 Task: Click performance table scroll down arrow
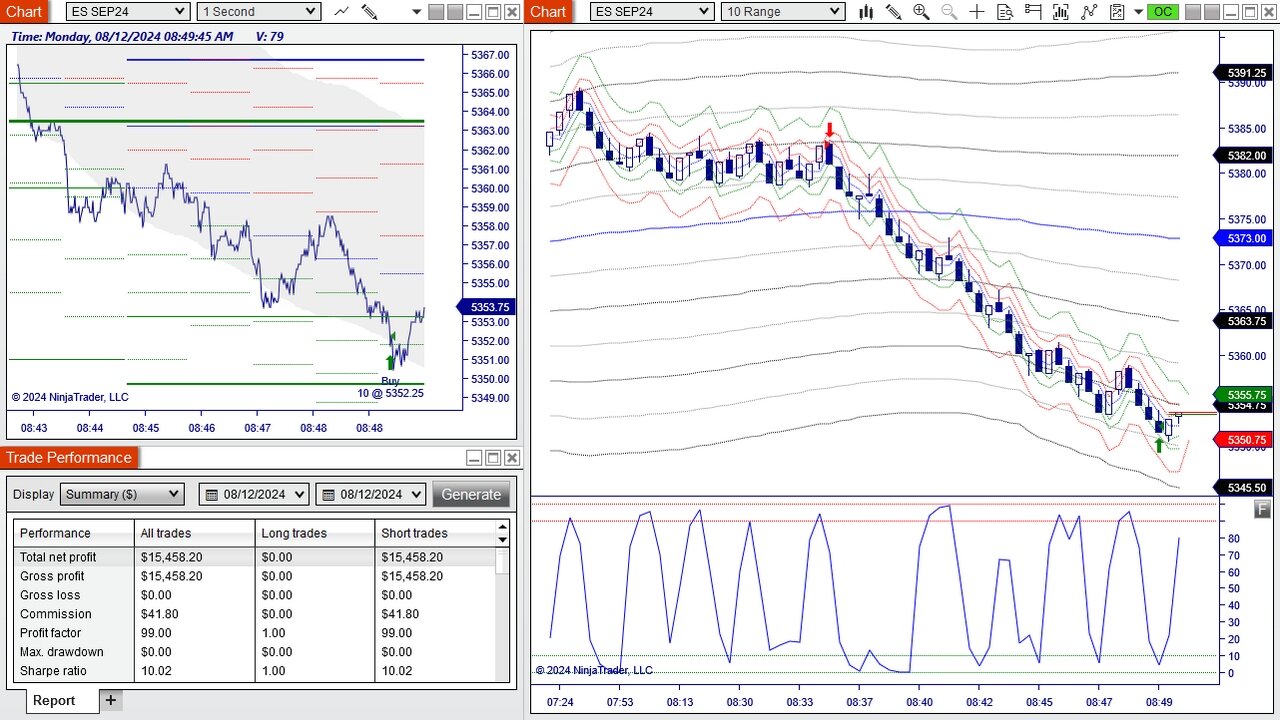click(502, 540)
